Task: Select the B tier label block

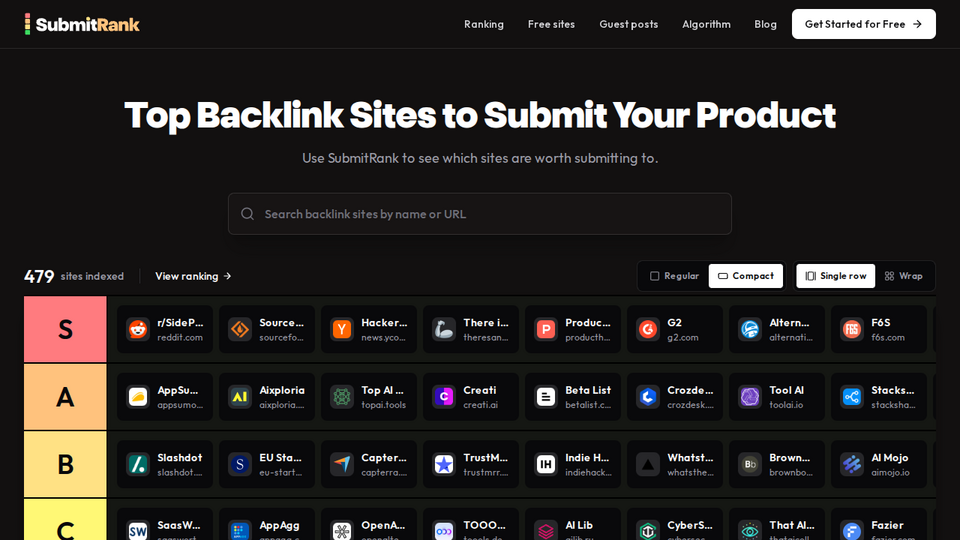Action: 65,464
